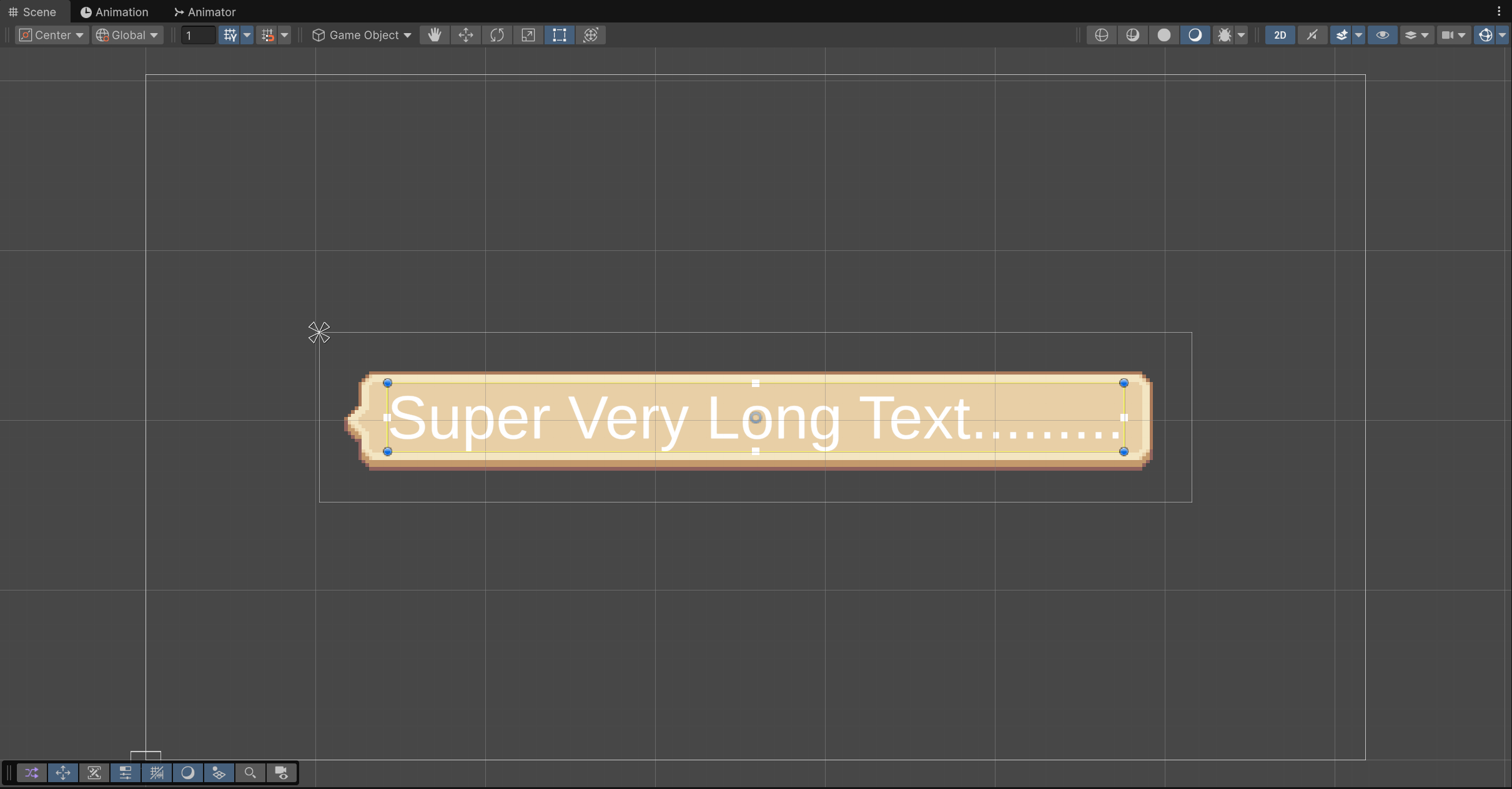Viewport: 1512px width, 789px height.
Task: Expand the Game Object dropdown
Action: point(362,35)
